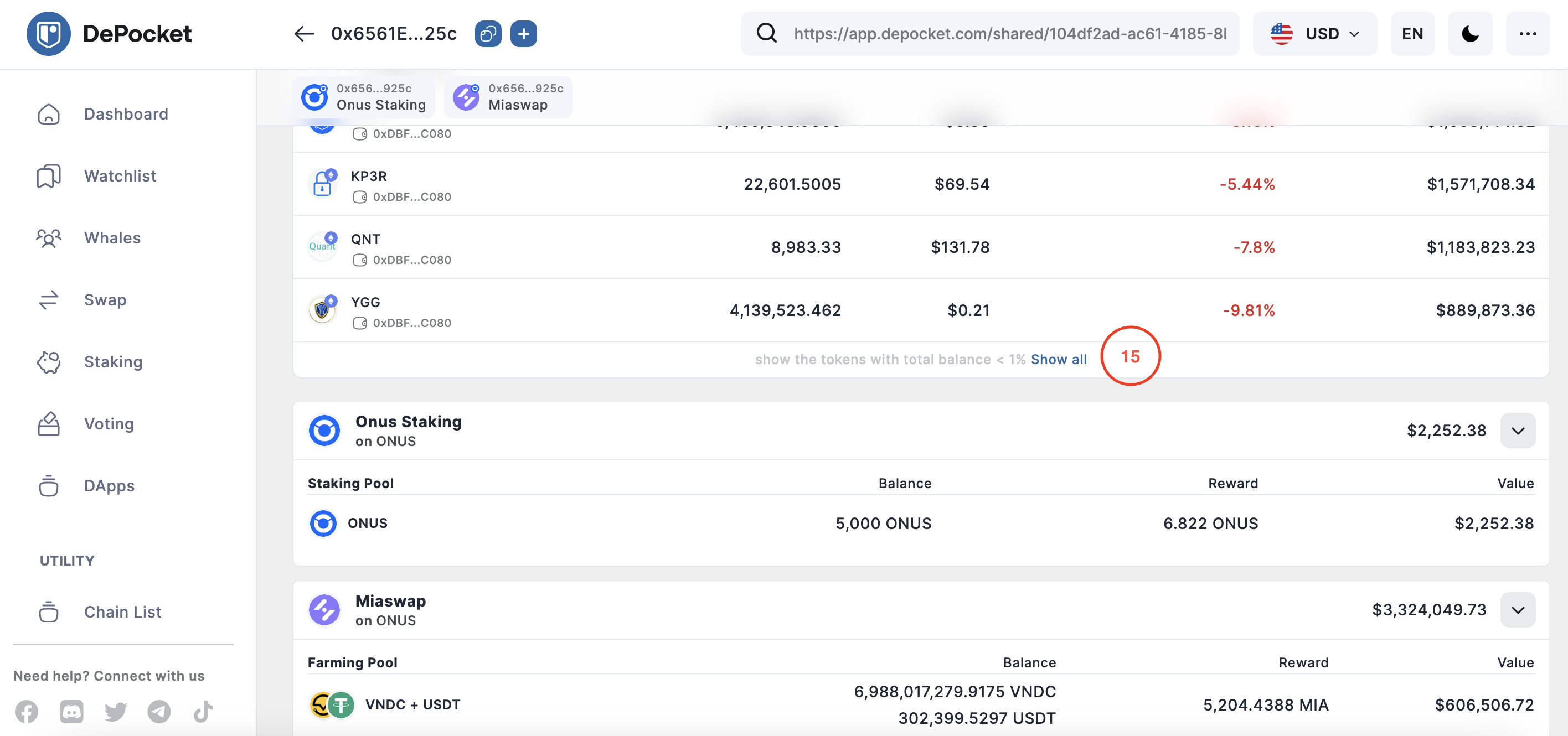Copy the wallet address 0x6561E...25c
The height and width of the screenshot is (736, 1568).
pos(488,33)
